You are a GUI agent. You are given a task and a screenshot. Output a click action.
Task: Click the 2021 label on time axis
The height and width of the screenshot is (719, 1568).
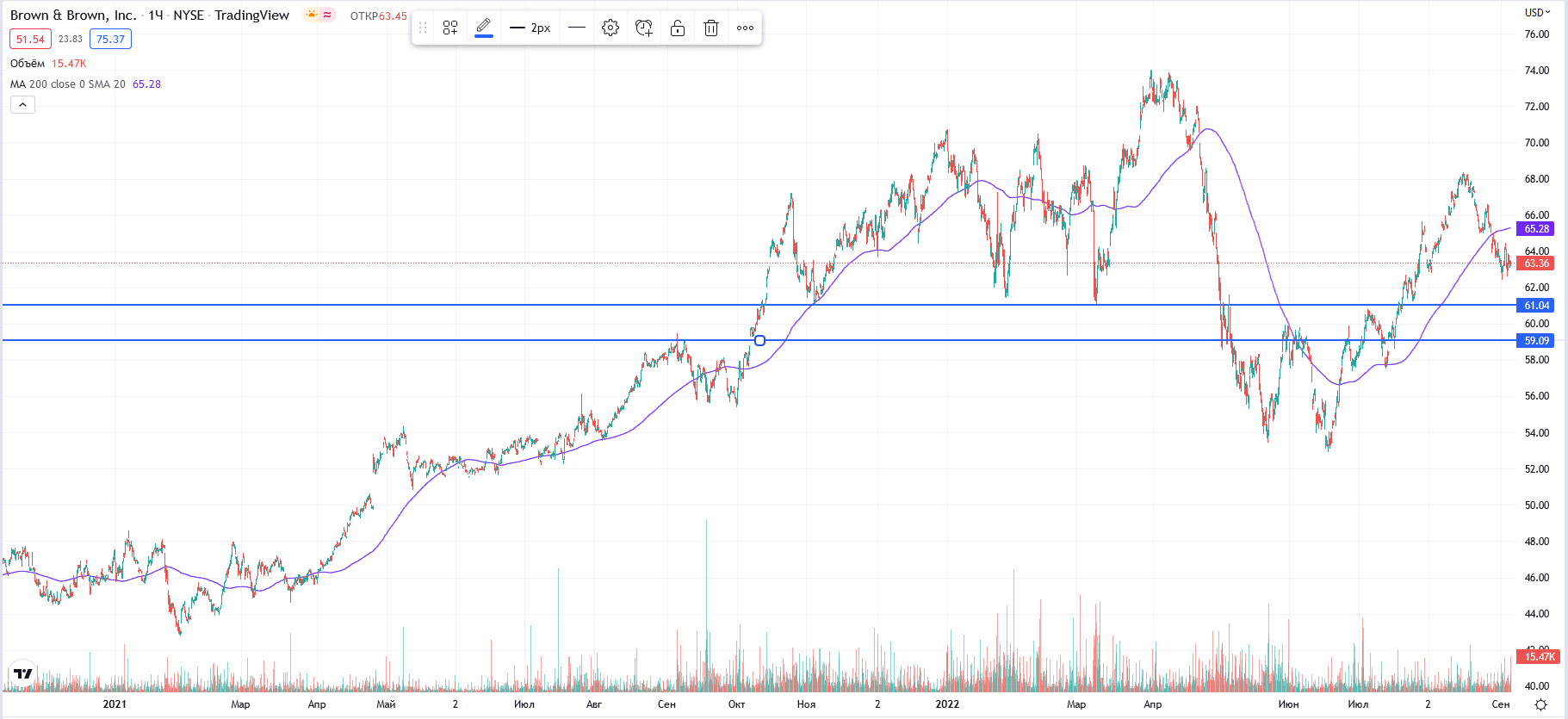pos(115,704)
